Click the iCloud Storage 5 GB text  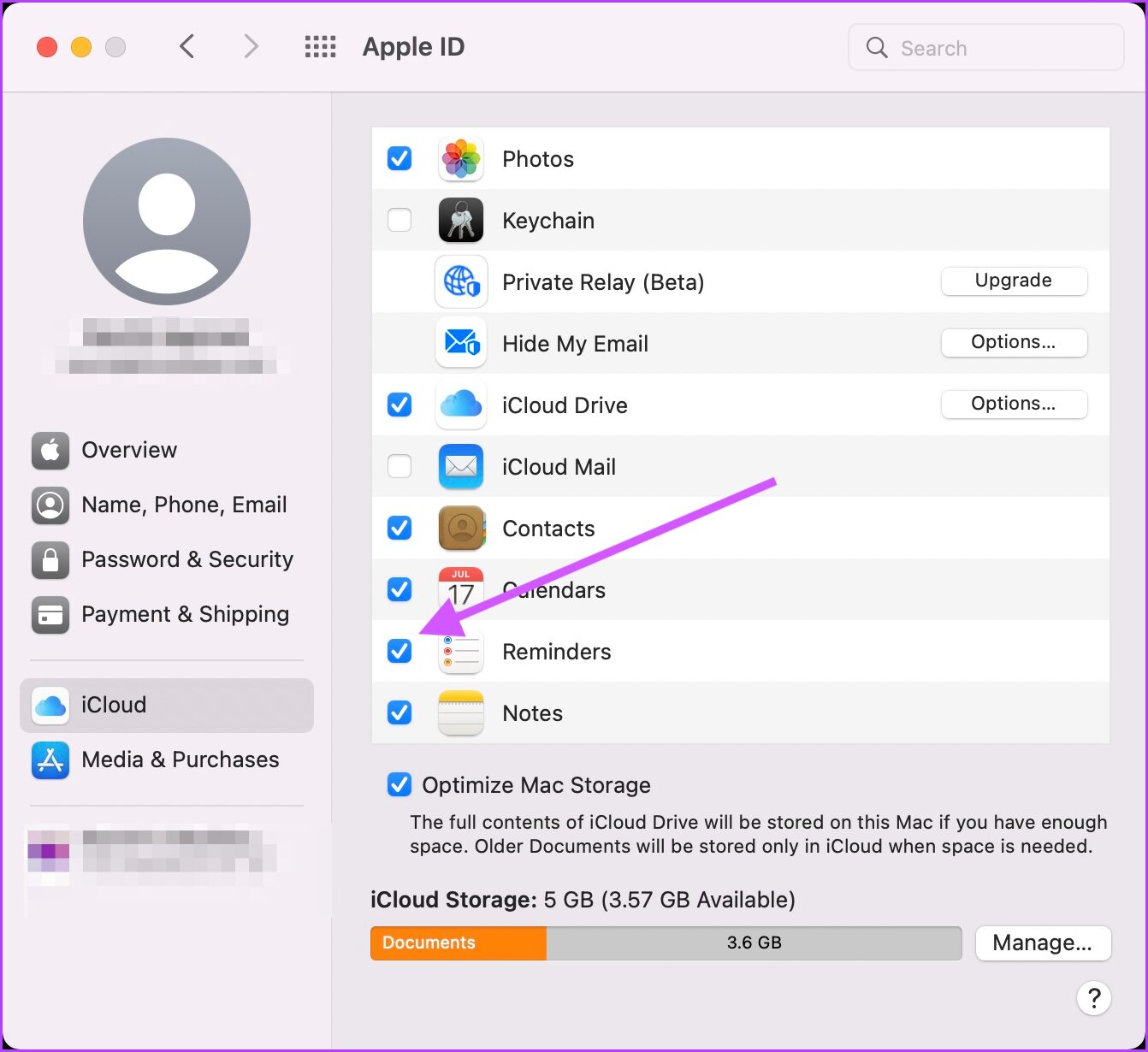pos(583,900)
